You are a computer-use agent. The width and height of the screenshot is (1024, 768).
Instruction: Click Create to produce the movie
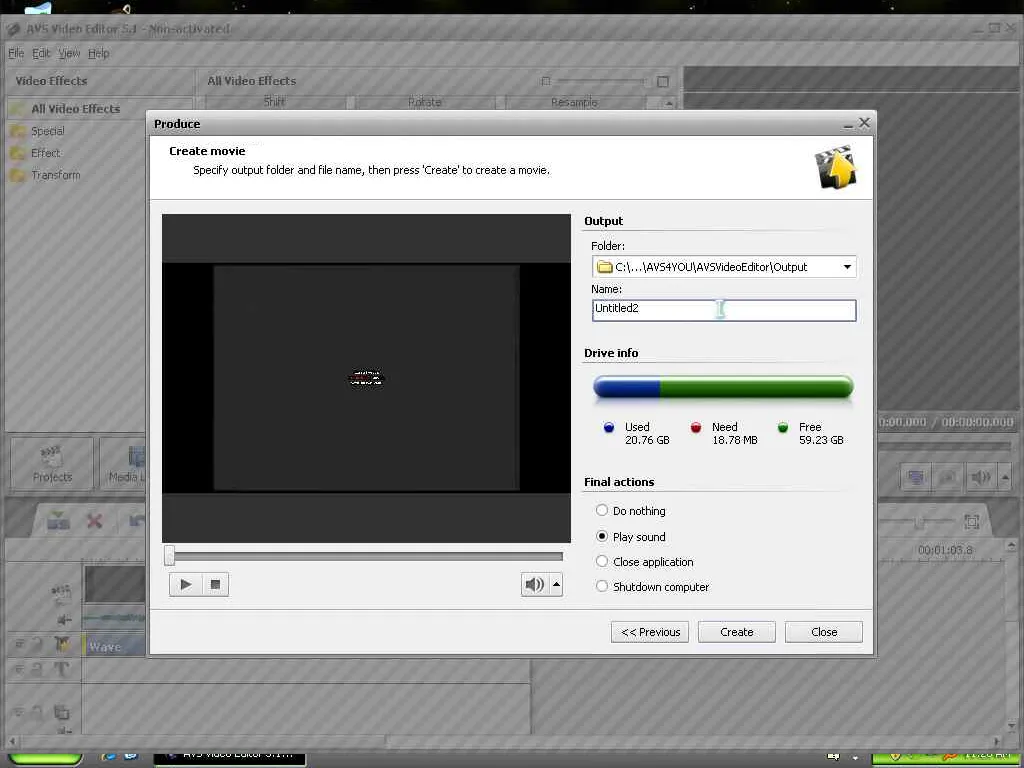click(x=737, y=632)
